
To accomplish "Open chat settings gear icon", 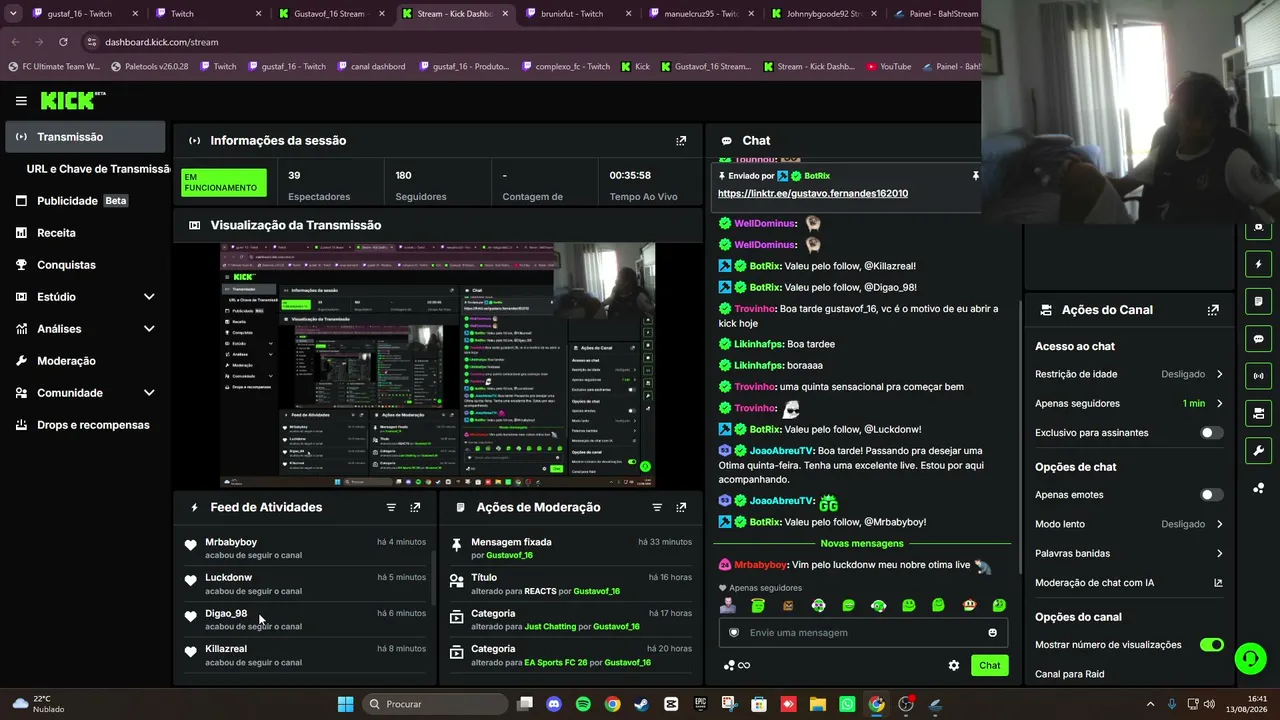I will tap(954, 666).
